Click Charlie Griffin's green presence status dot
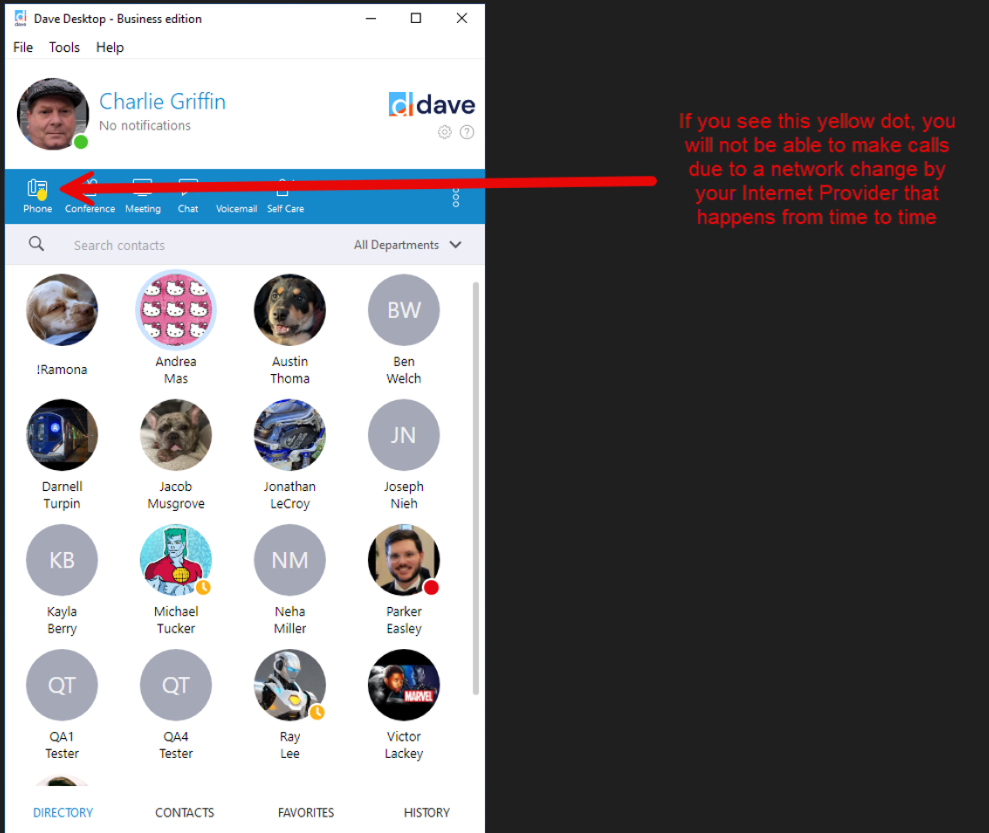 tap(81, 142)
